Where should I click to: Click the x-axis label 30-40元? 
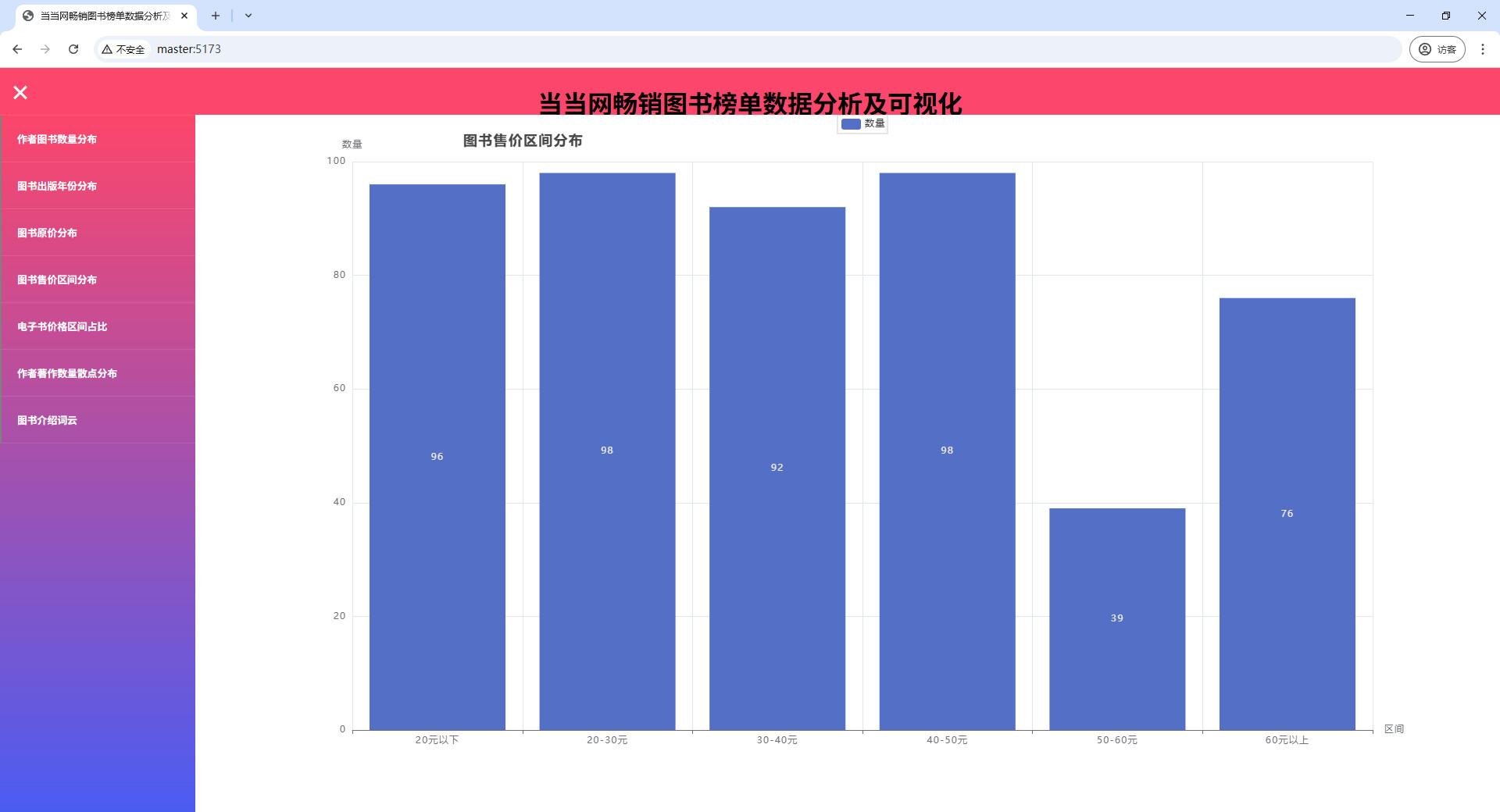point(777,740)
